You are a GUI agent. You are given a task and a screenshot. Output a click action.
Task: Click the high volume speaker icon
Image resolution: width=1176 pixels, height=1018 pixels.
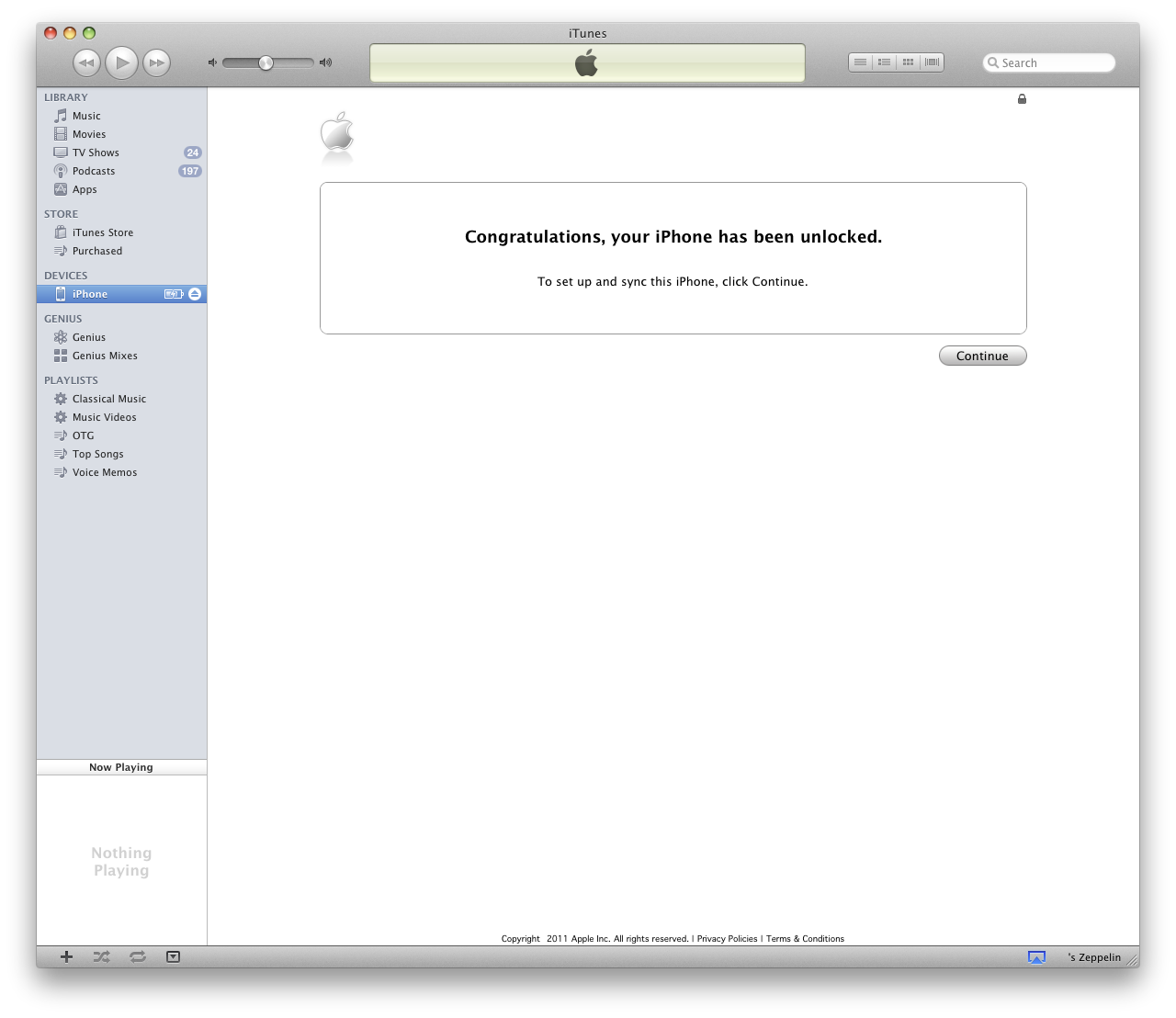325,62
